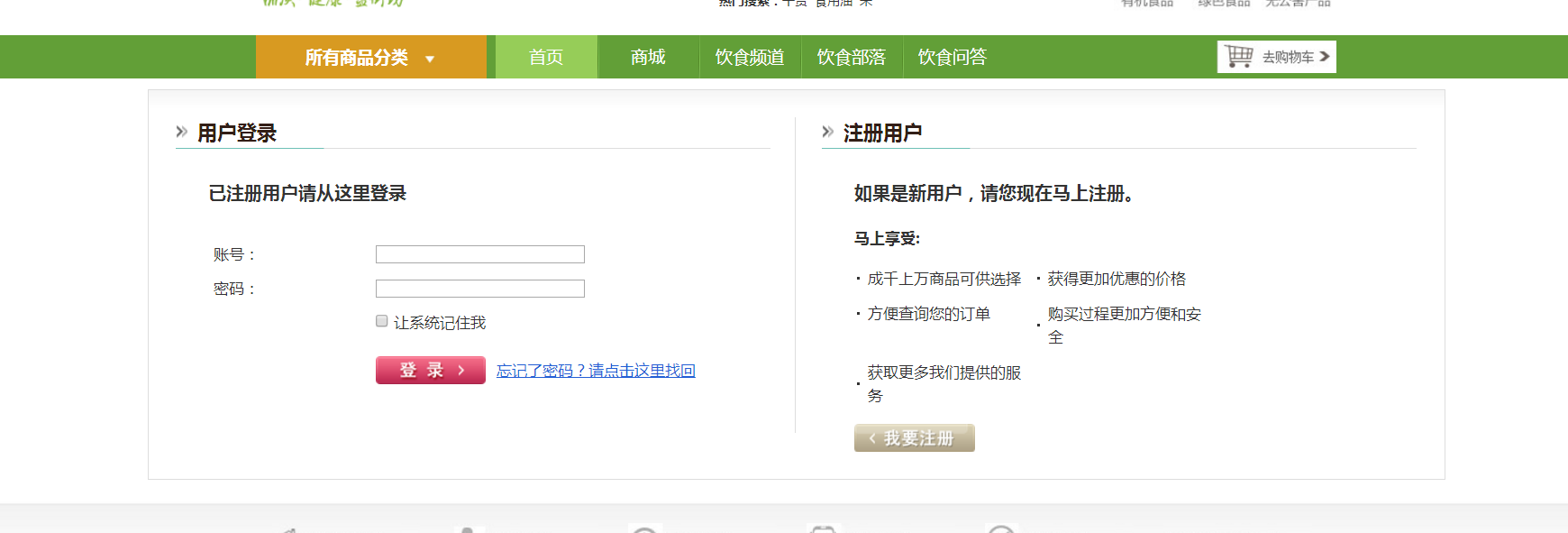
Task: Click the text 购买过程更加方便和安全
Action: click(x=1125, y=326)
